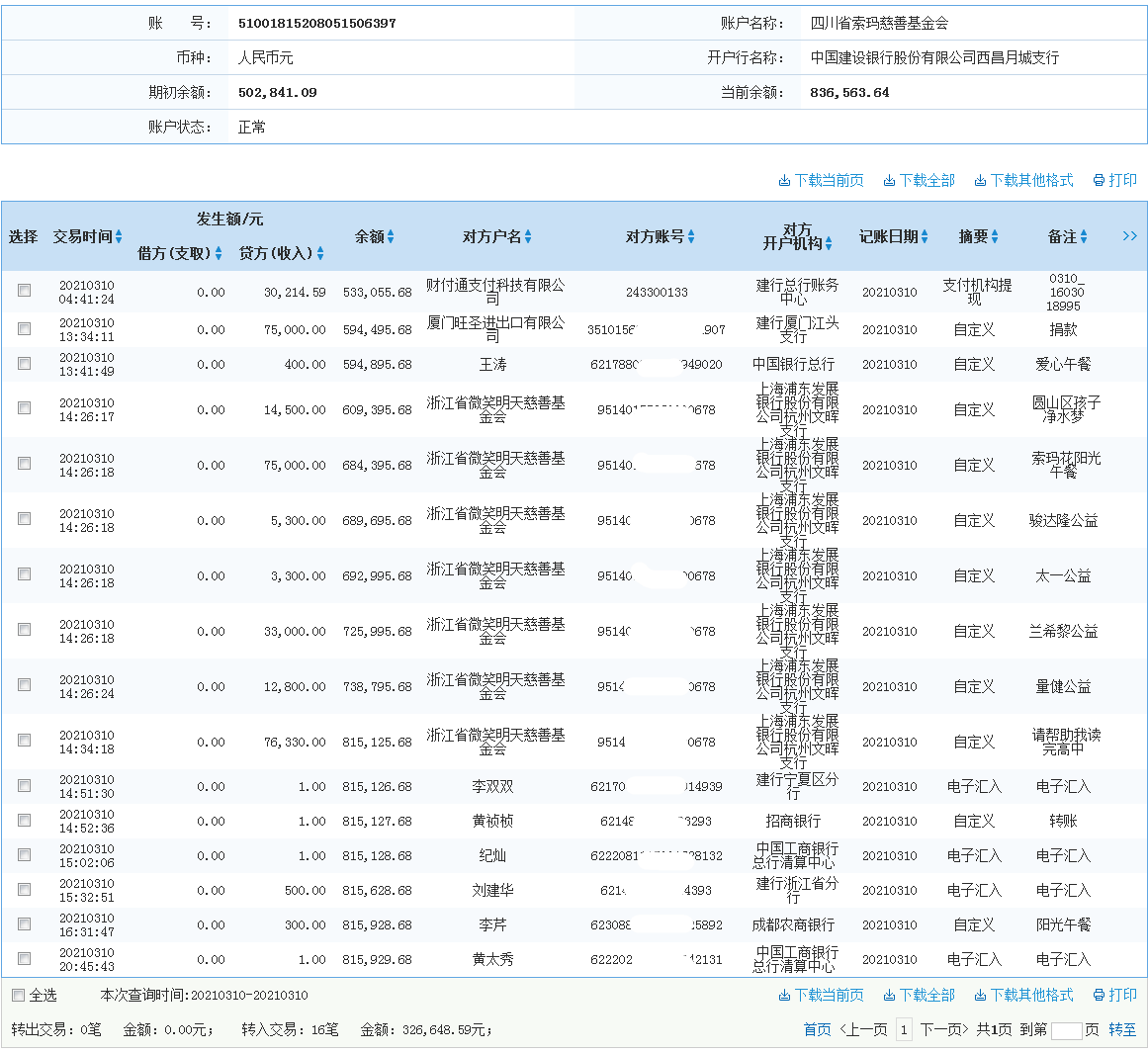
Task: Go to the next page via 下一页
Action: click(944, 1028)
